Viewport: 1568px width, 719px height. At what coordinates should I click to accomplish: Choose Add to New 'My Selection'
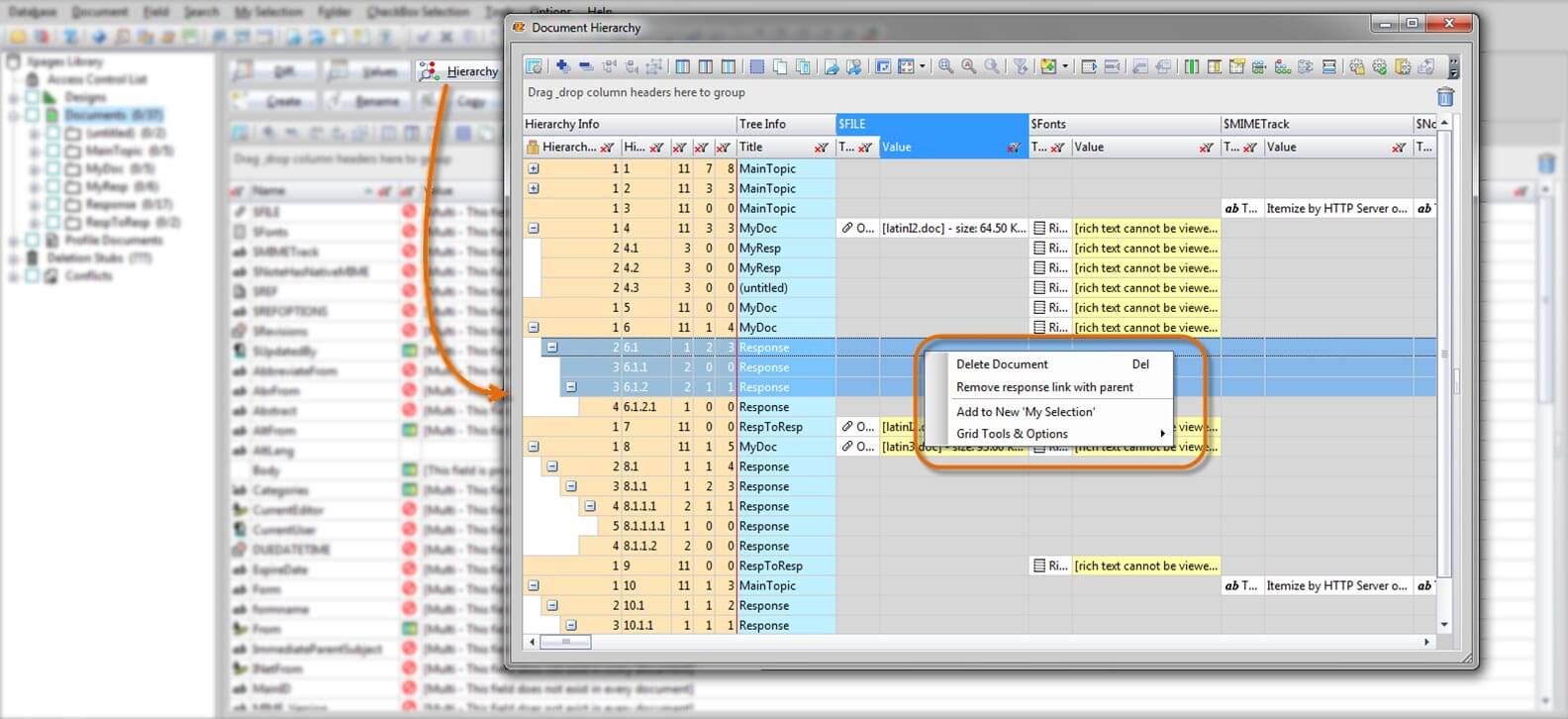(1025, 412)
